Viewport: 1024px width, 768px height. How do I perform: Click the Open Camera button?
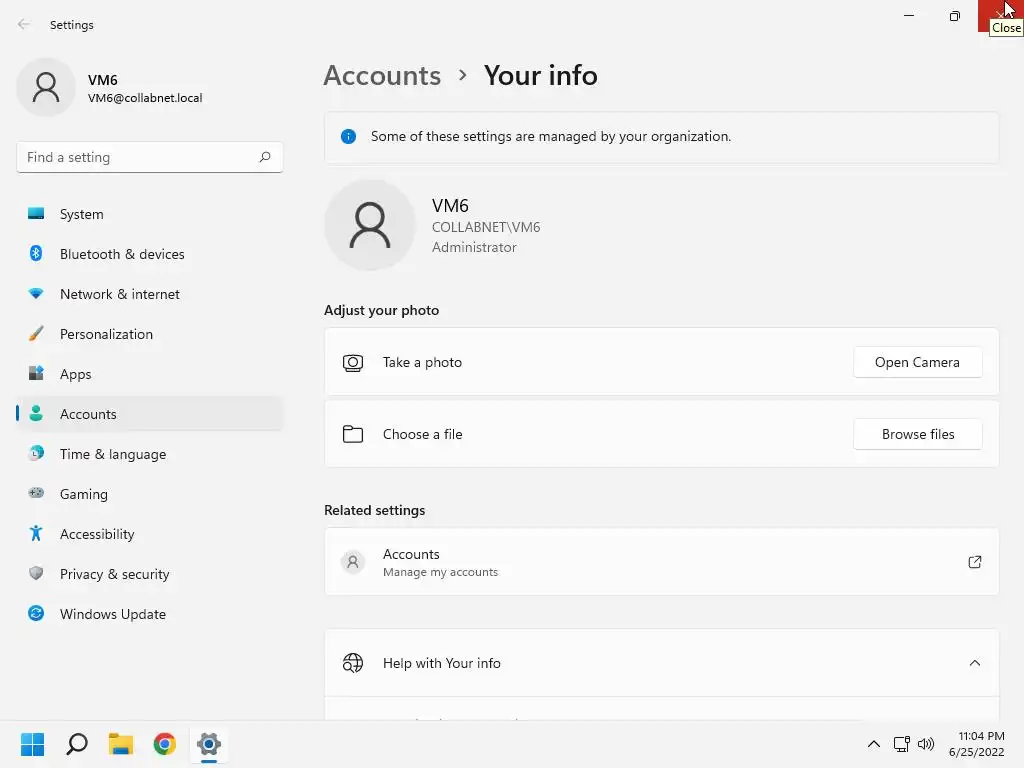pos(917,362)
